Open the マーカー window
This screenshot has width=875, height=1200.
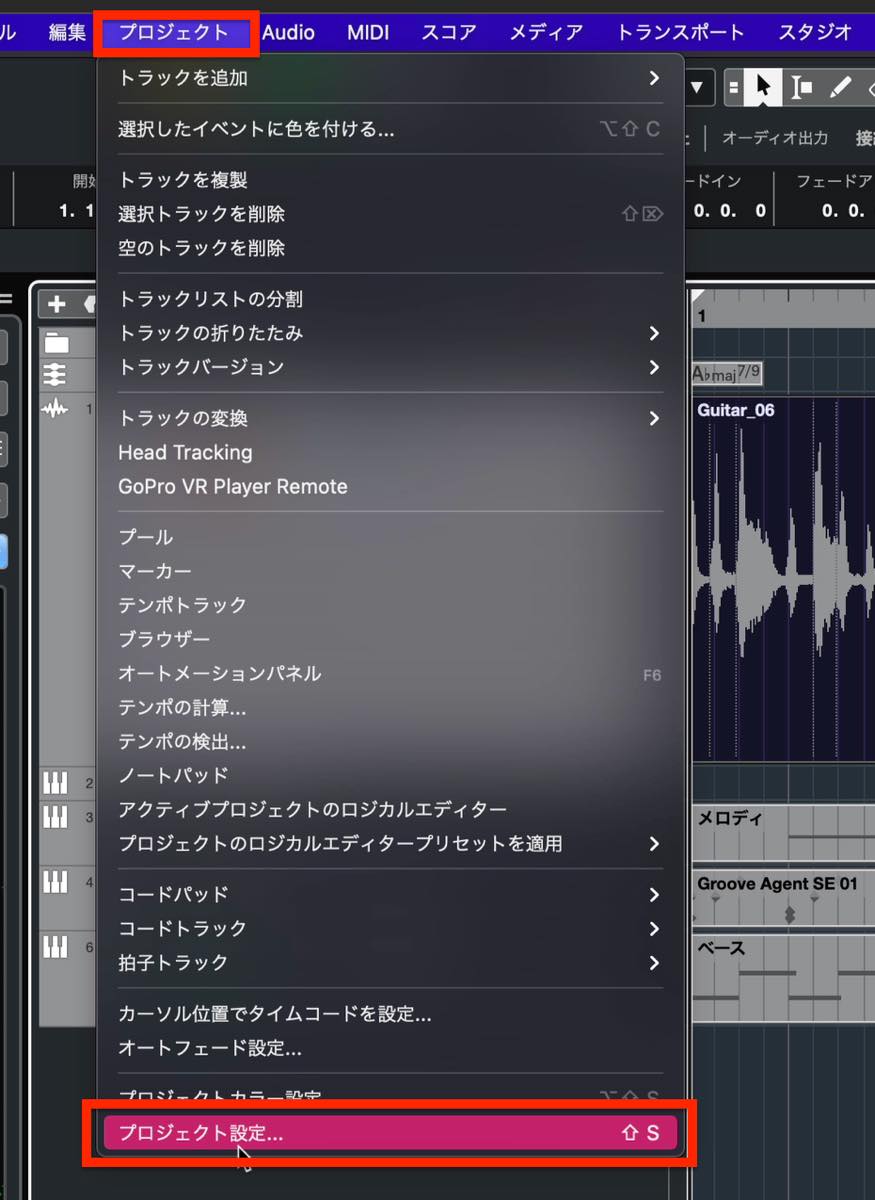coord(390,571)
